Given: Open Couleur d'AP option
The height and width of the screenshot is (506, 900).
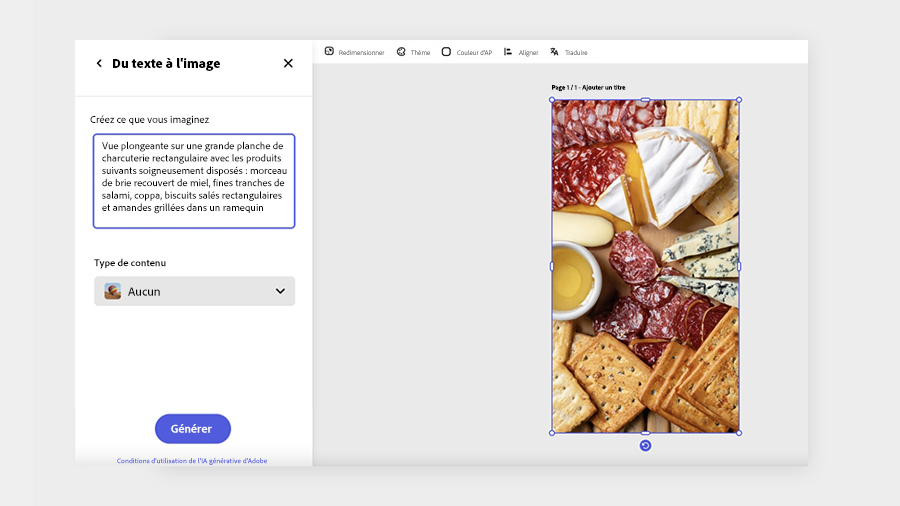Looking at the screenshot, I should point(474,52).
